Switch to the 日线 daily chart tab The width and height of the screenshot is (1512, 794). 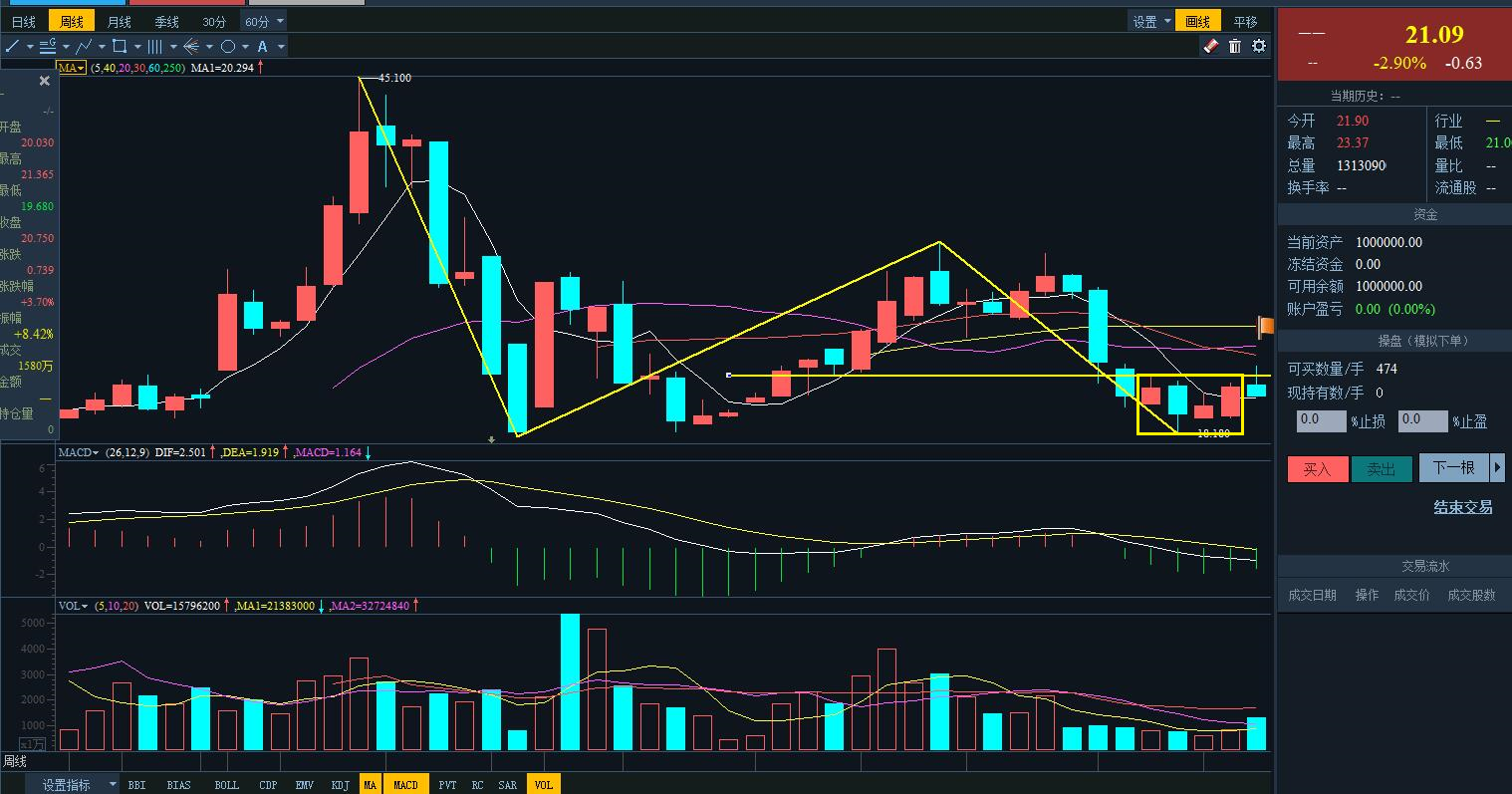coord(24,21)
